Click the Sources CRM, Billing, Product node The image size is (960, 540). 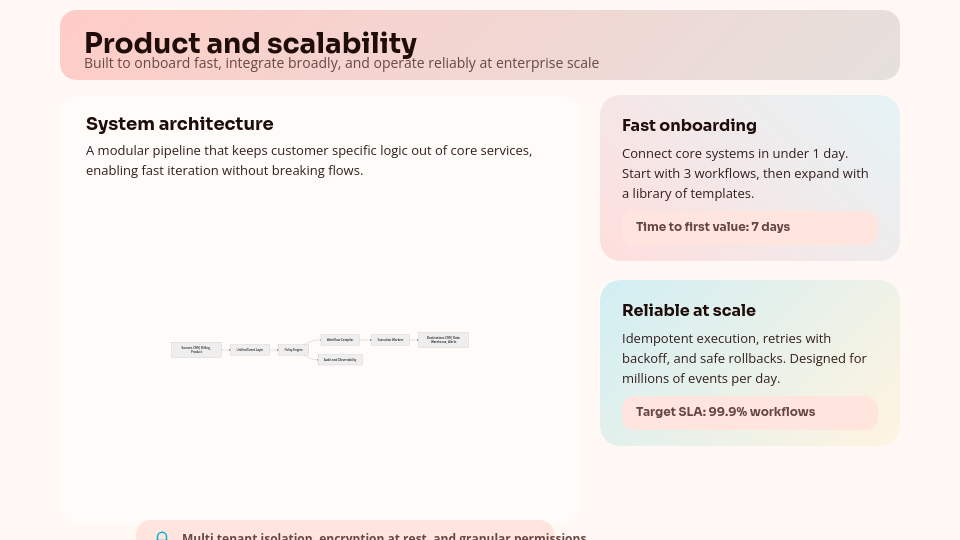(x=196, y=350)
